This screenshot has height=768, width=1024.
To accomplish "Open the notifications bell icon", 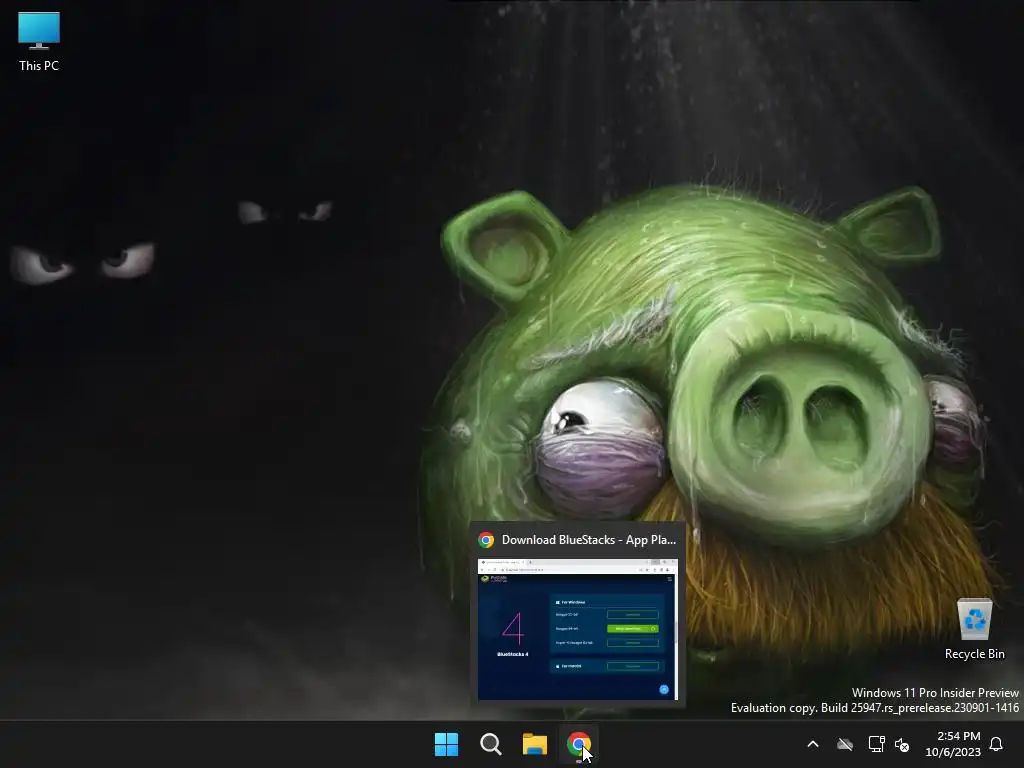I will pyautogui.click(x=996, y=744).
